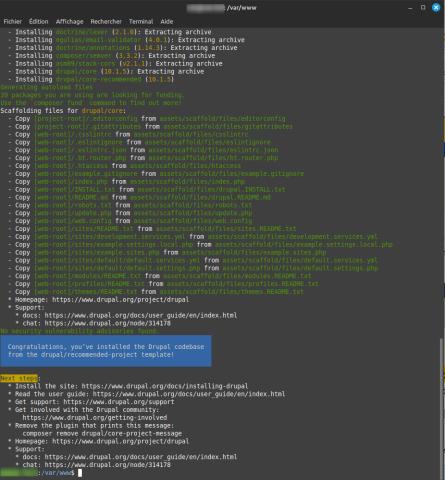
Task: Click the last 'Support:' label near the bottom
Action: 30,449
